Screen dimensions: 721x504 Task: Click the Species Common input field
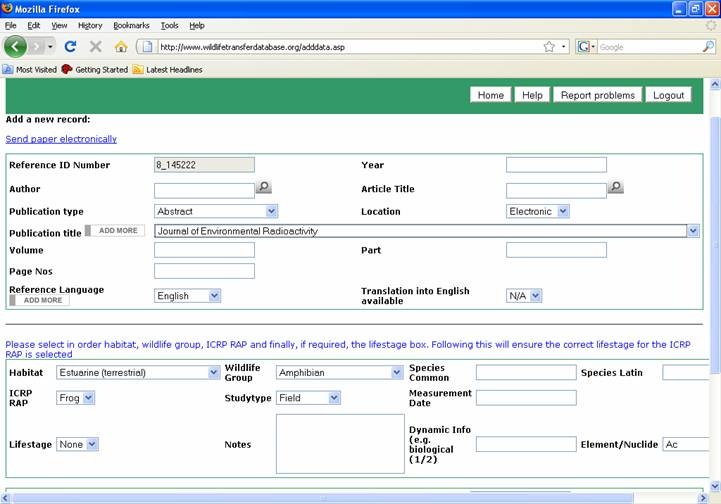point(526,372)
